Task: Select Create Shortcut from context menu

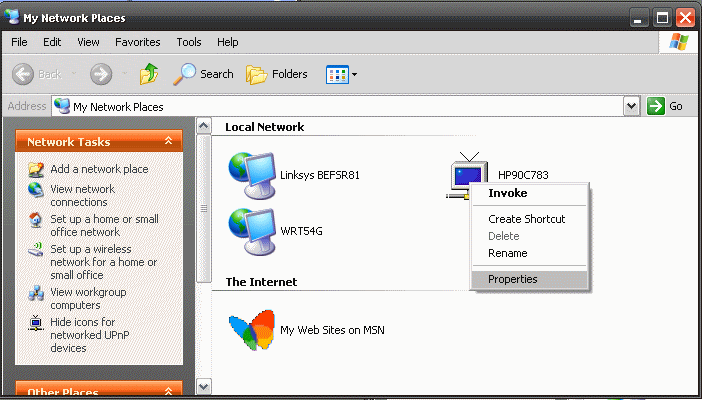Action: pyautogui.click(x=529, y=219)
